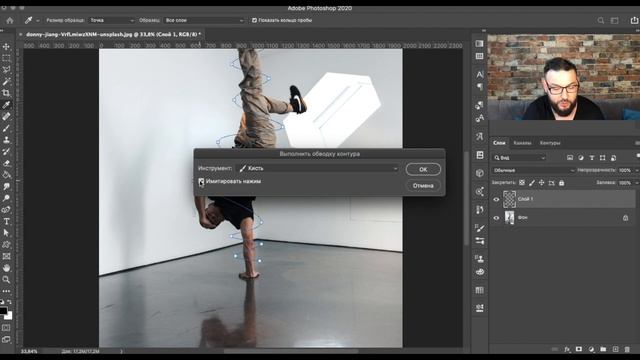The width and height of the screenshot is (640, 360).
Task: Switch to the Каналы tab
Action: (x=522, y=143)
